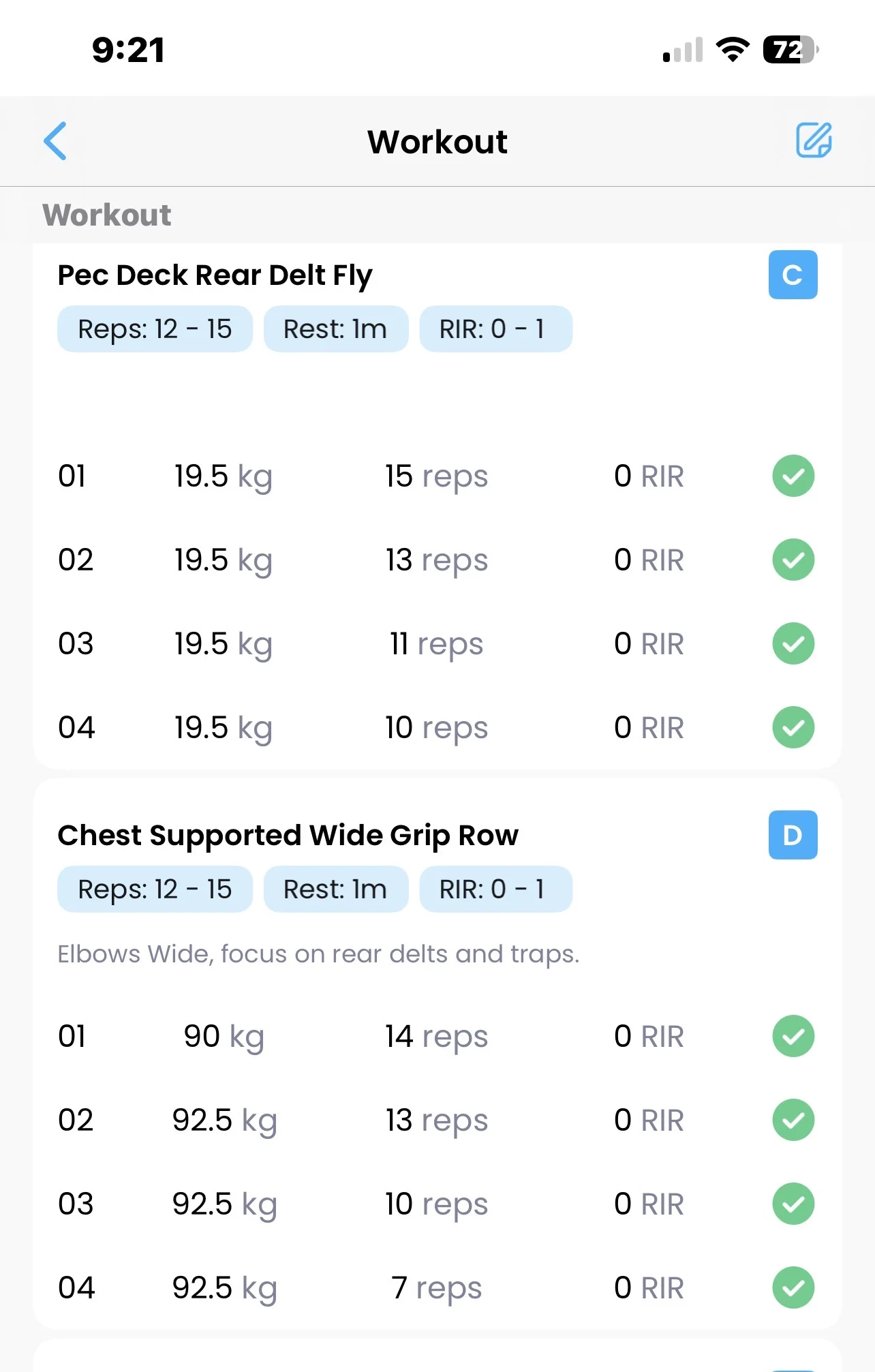Uncheck Pec Deck set 01 checkmark

(x=793, y=476)
